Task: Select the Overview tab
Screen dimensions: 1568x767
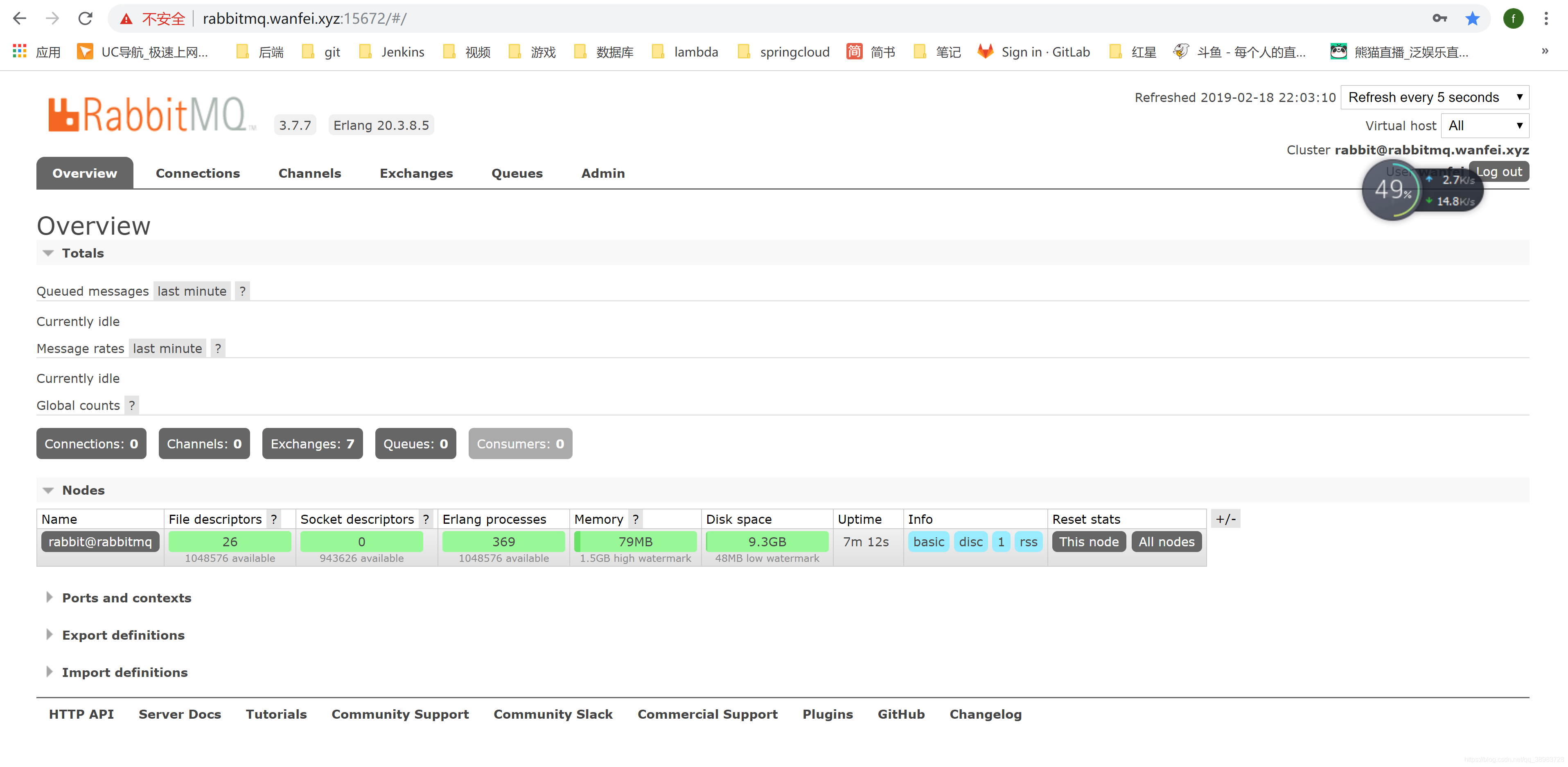Action: [85, 173]
